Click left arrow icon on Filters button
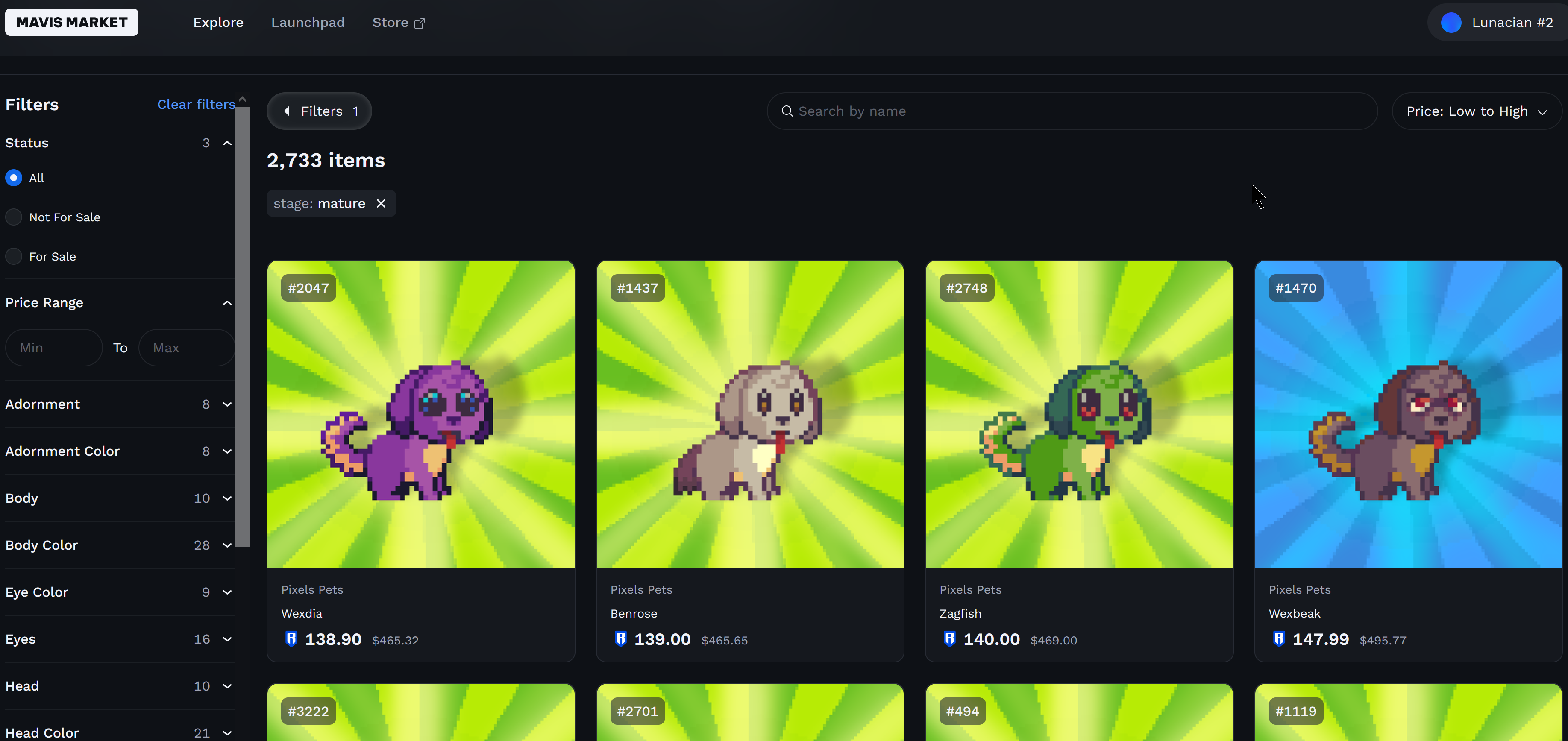Image resolution: width=1568 pixels, height=741 pixels. click(x=287, y=111)
